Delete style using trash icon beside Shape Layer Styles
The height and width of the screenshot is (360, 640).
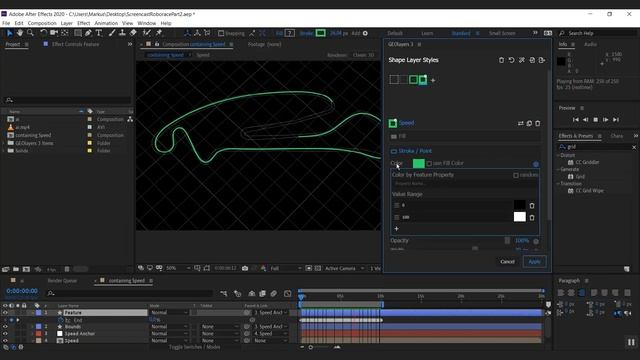tap(501, 60)
